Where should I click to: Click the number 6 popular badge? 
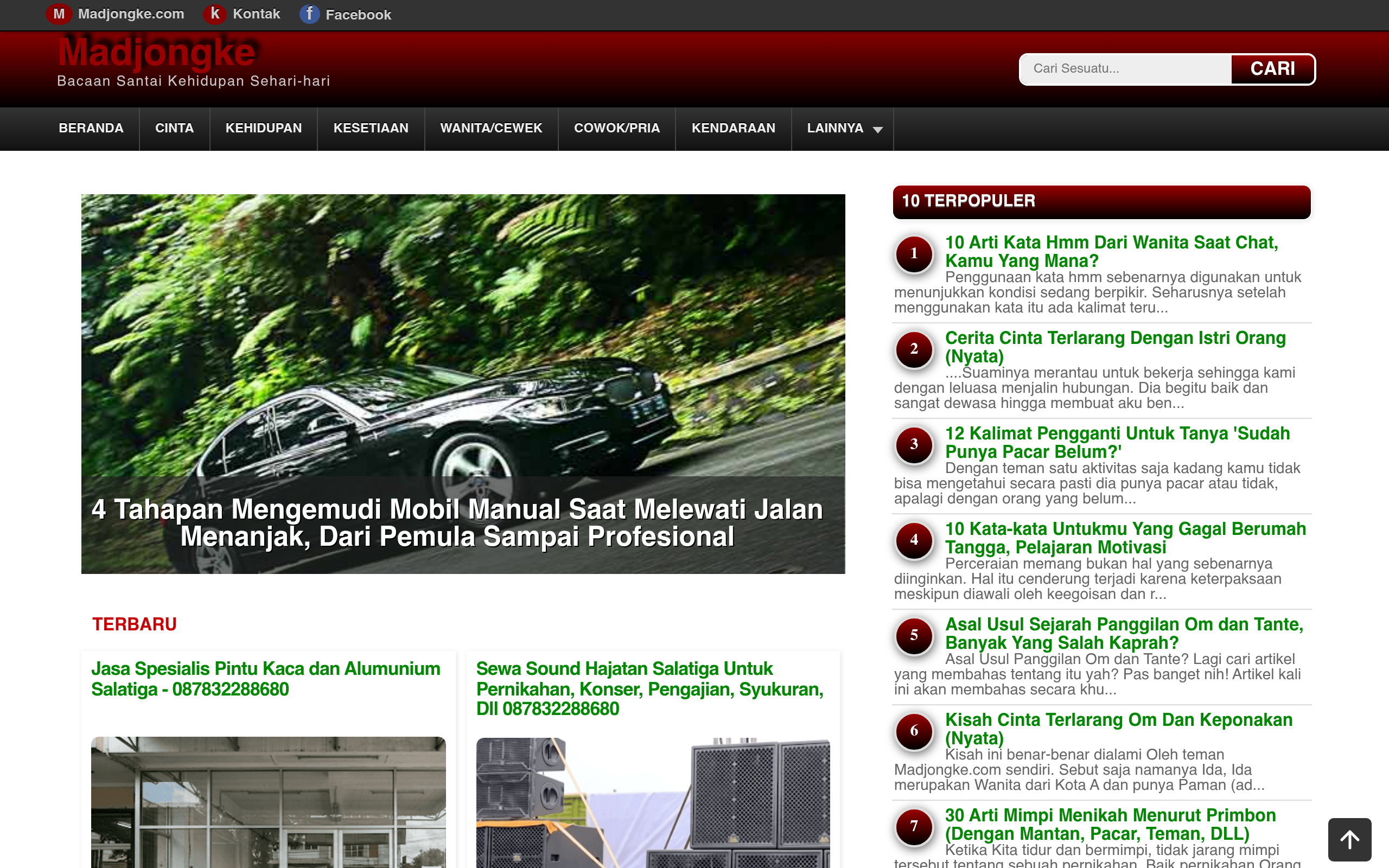pos(914,731)
